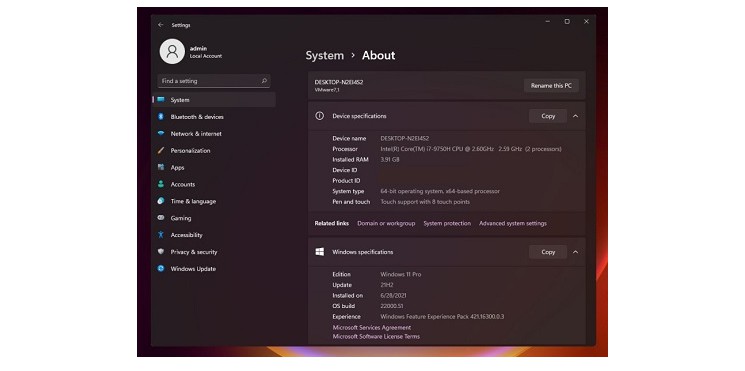This screenshot has height=371, width=745.
Task: Click Rename this PC button
Action: click(551, 86)
